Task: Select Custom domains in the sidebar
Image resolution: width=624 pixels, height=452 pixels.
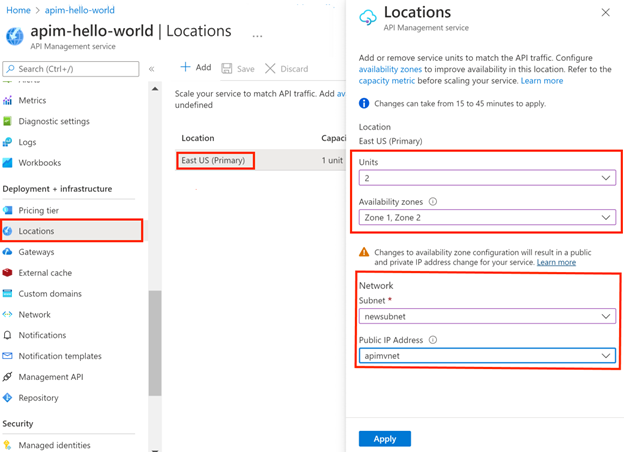Action: pyautogui.click(x=49, y=293)
